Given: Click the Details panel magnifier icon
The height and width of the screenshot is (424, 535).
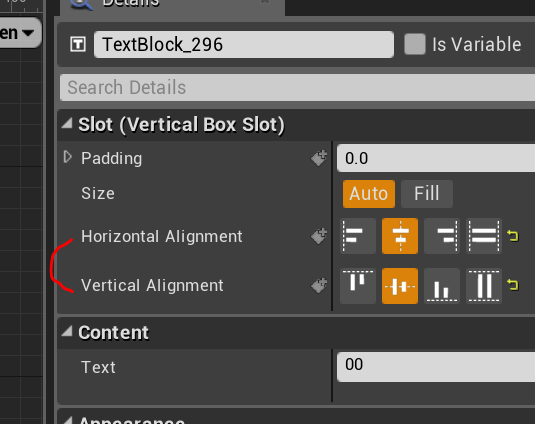Looking at the screenshot, I should [x=81, y=4].
